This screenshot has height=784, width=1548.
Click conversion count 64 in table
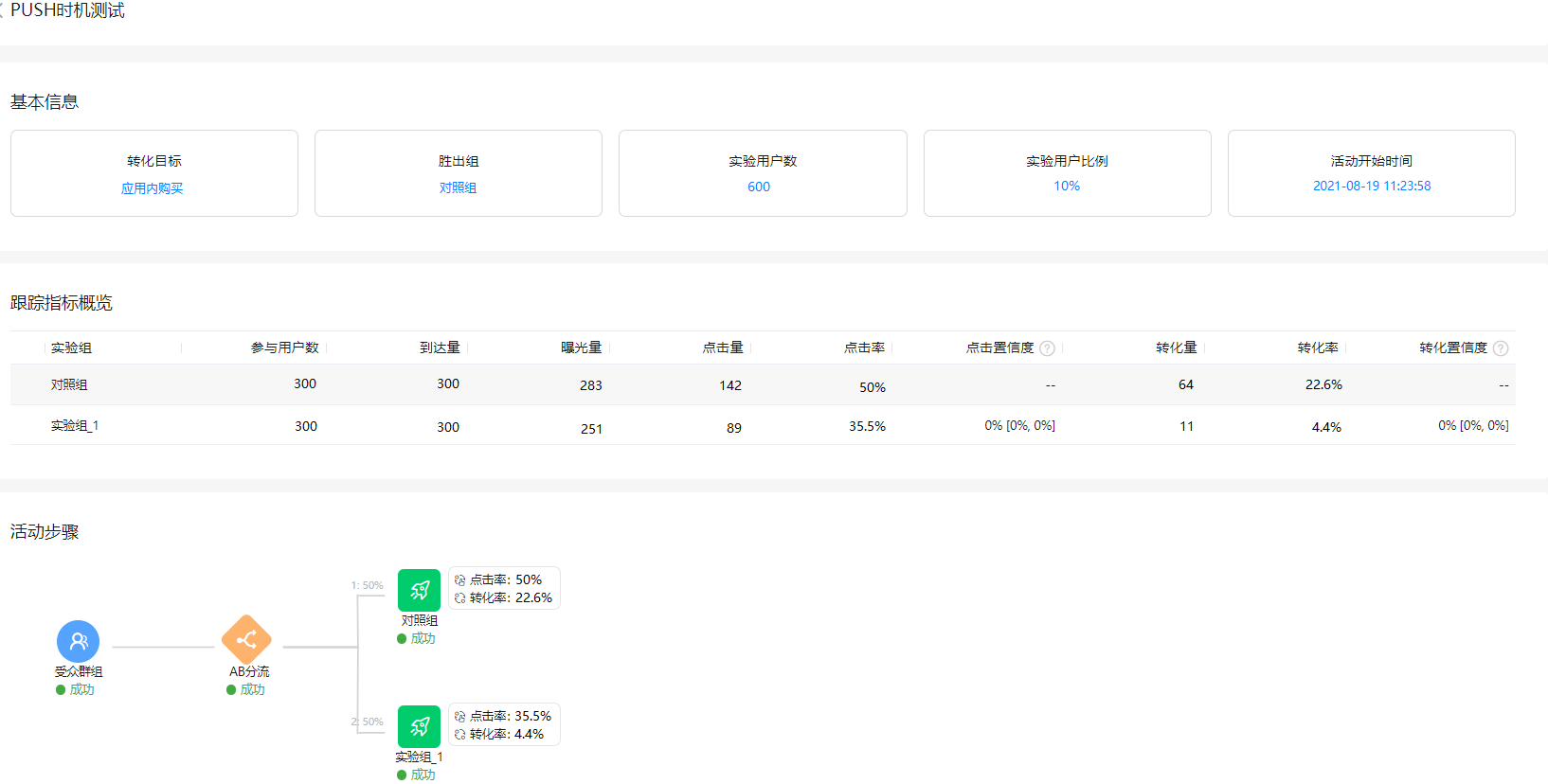pyautogui.click(x=1186, y=384)
